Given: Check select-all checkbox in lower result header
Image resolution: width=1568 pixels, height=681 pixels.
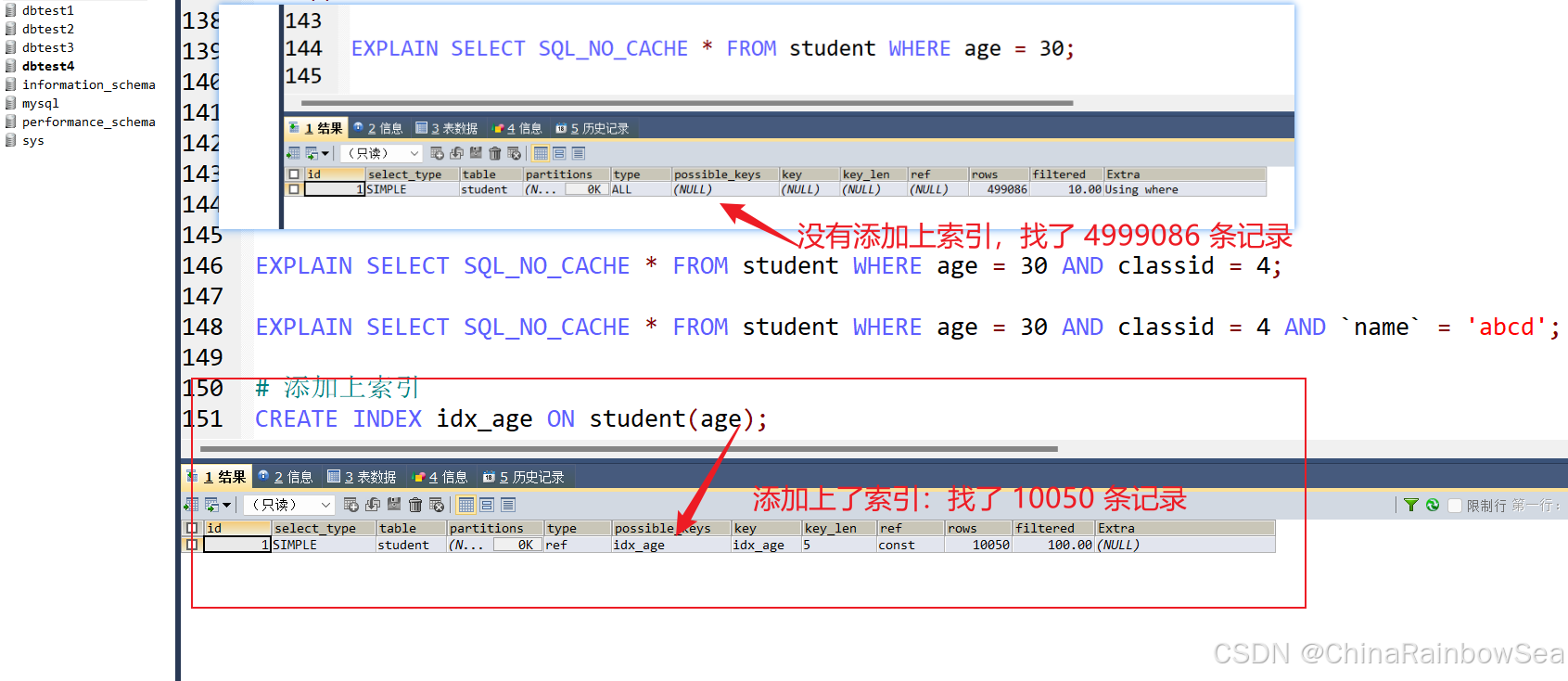Looking at the screenshot, I should 192,528.
